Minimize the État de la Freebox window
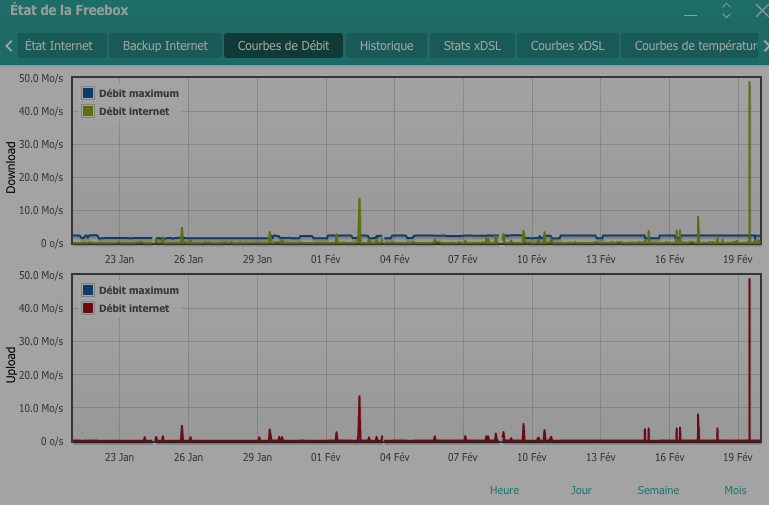The width and height of the screenshot is (769, 505). (x=691, y=15)
